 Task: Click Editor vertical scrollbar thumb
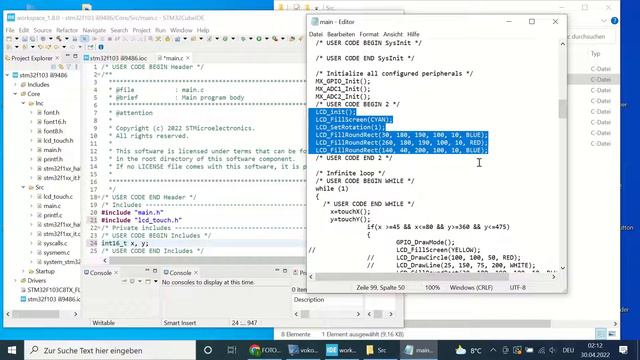562,109
